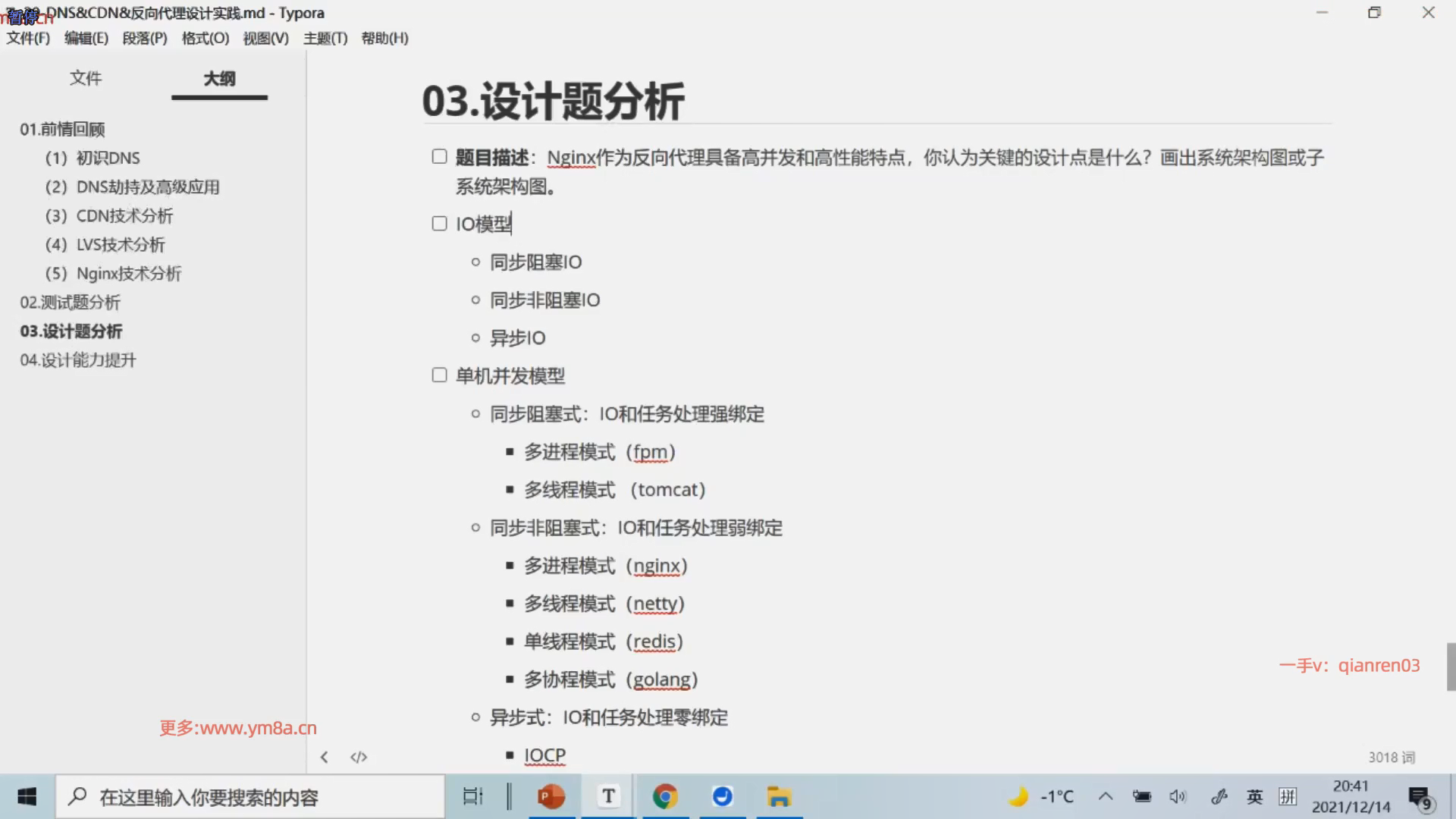Click the source code mode icon
Image resolution: width=1456 pixels, height=819 pixels.
pyautogui.click(x=359, y=757)
